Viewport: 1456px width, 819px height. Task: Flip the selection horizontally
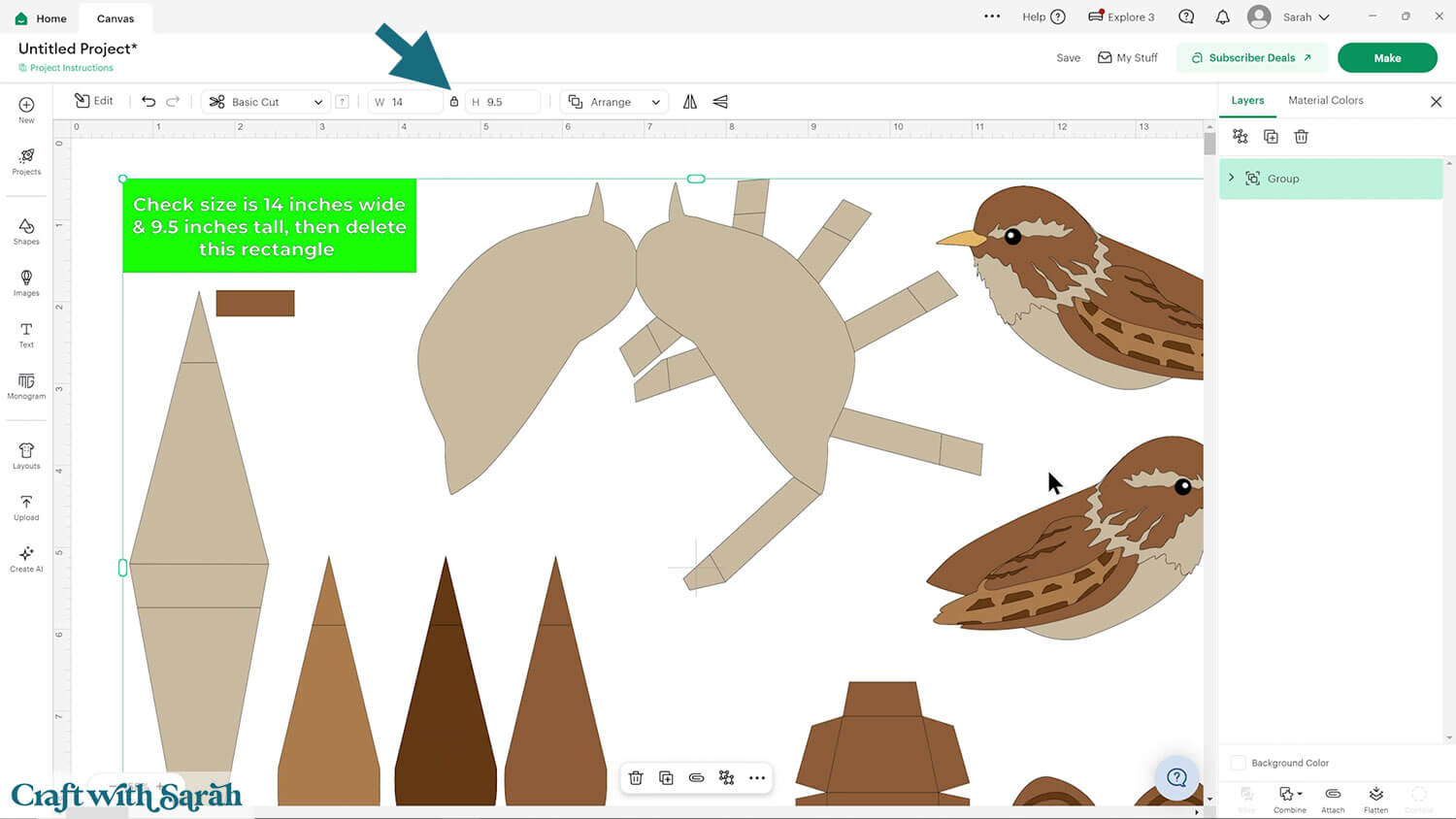coord(690,102)
